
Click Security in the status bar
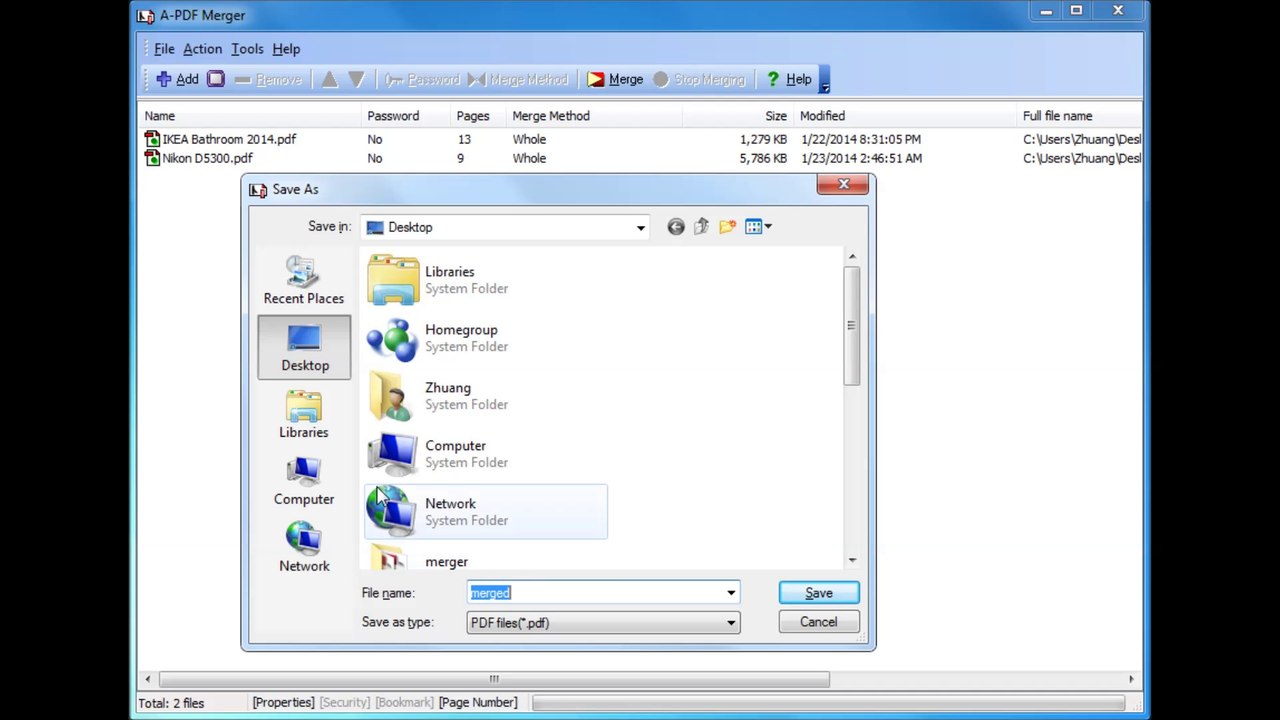click(345, 703)
